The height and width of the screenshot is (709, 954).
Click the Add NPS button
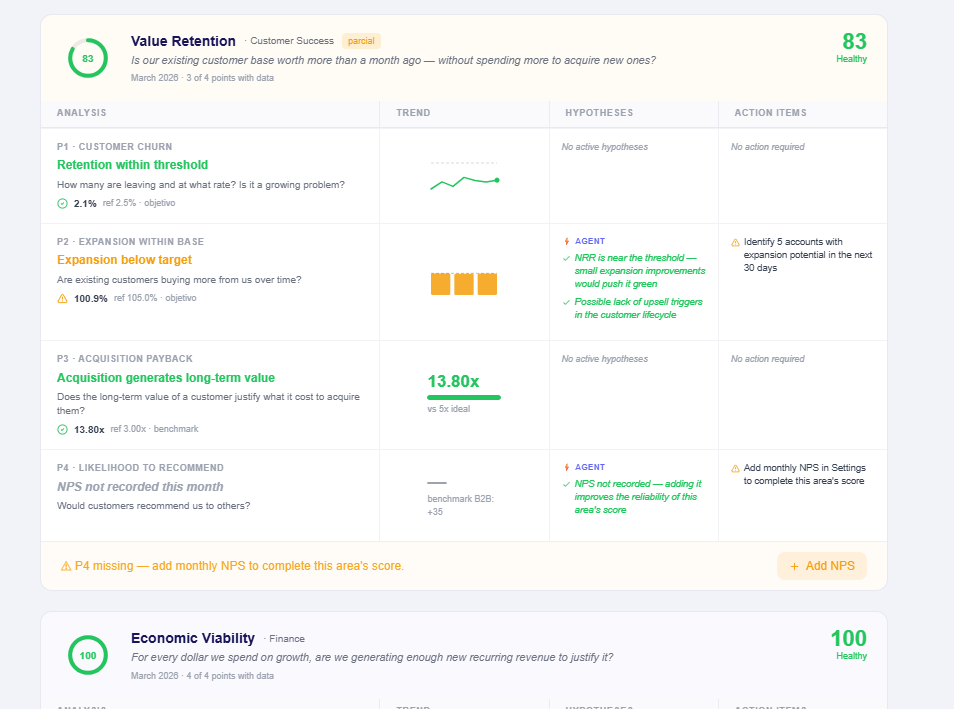821,566
